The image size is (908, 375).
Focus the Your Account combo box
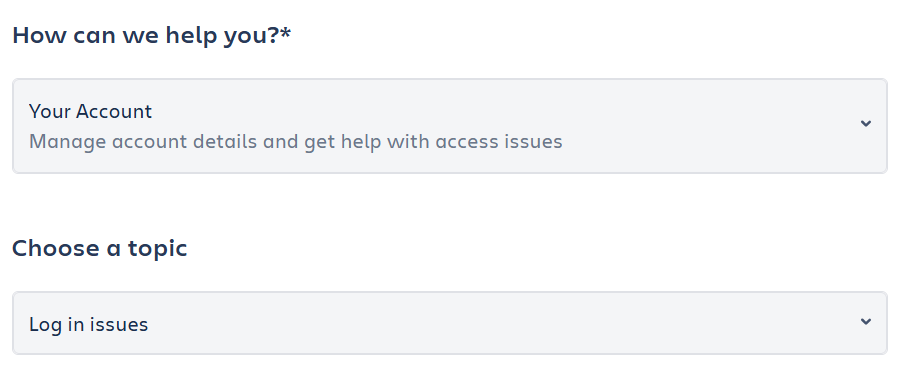[x=449, y=126]
